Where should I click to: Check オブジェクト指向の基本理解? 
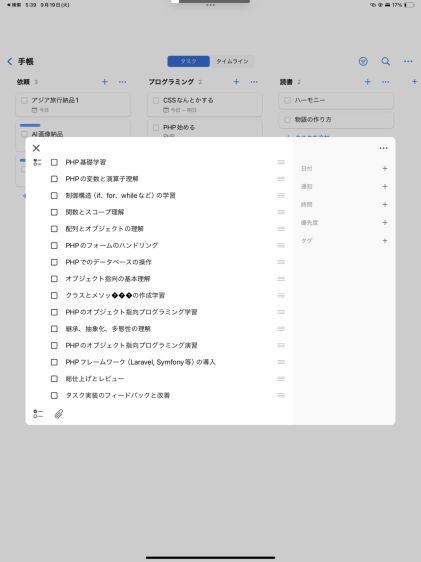[x=54, y=279]
